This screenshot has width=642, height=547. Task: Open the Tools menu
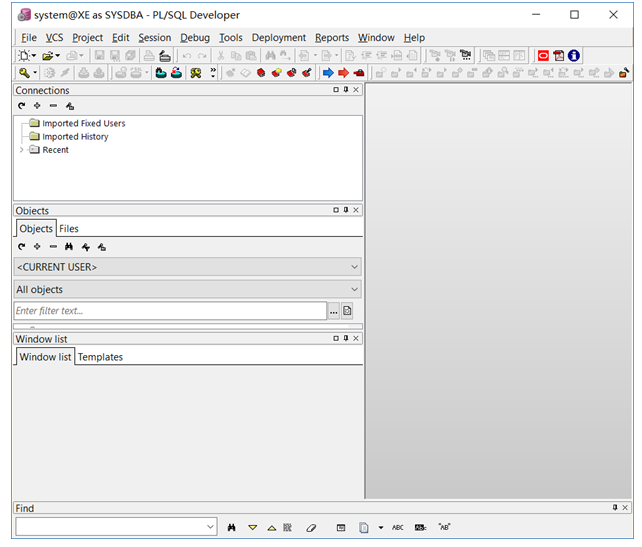(231, 38)
